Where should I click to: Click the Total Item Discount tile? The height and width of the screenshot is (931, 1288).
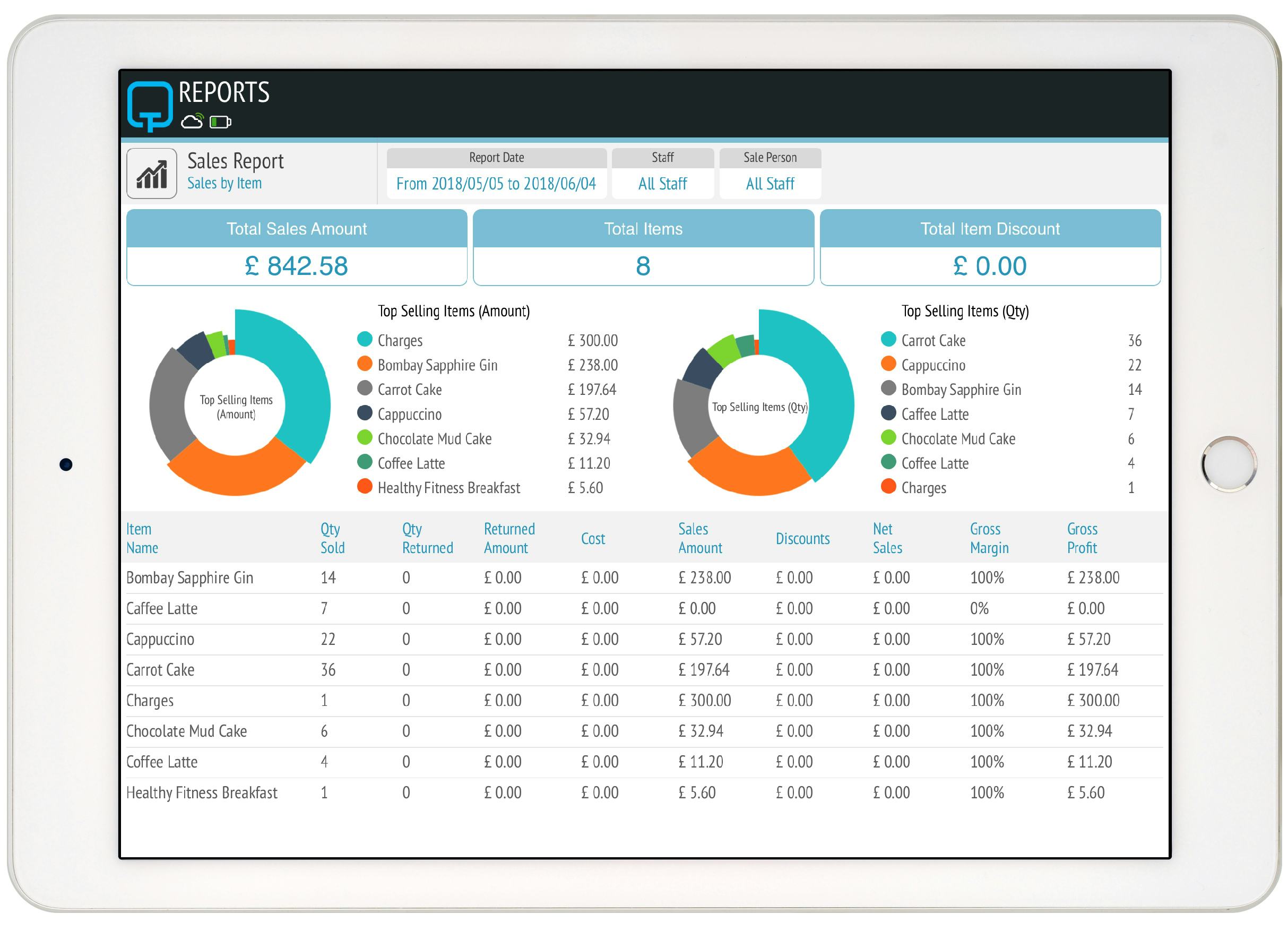pyautogui.click(x=990, y=247)
